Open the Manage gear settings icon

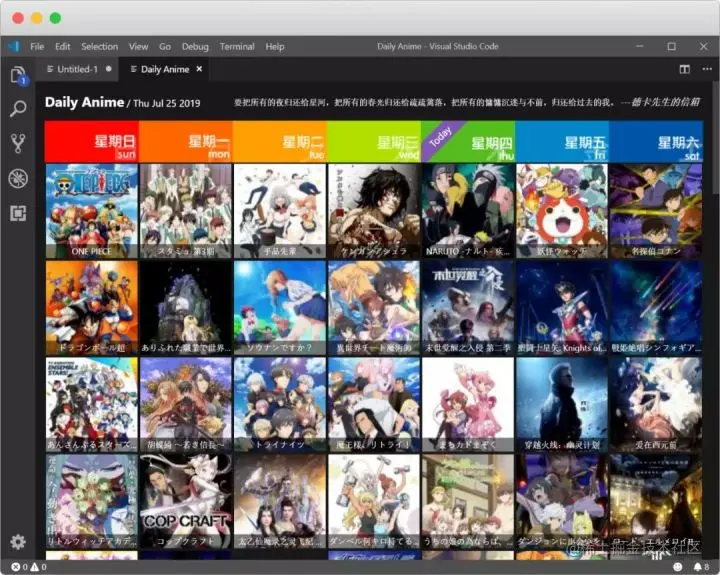pyautogui.click(x=18, y=542)
